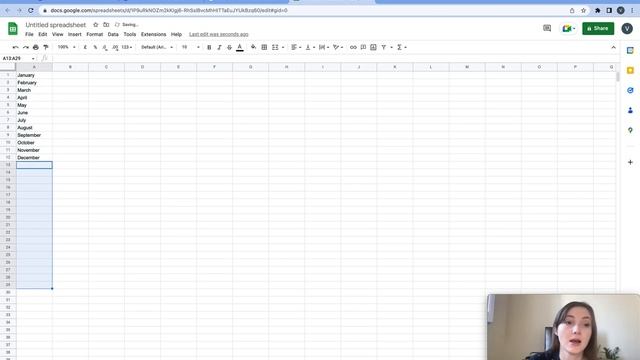Open the Edit menu
Screen dimensions: 640x360
click(43, 35)
